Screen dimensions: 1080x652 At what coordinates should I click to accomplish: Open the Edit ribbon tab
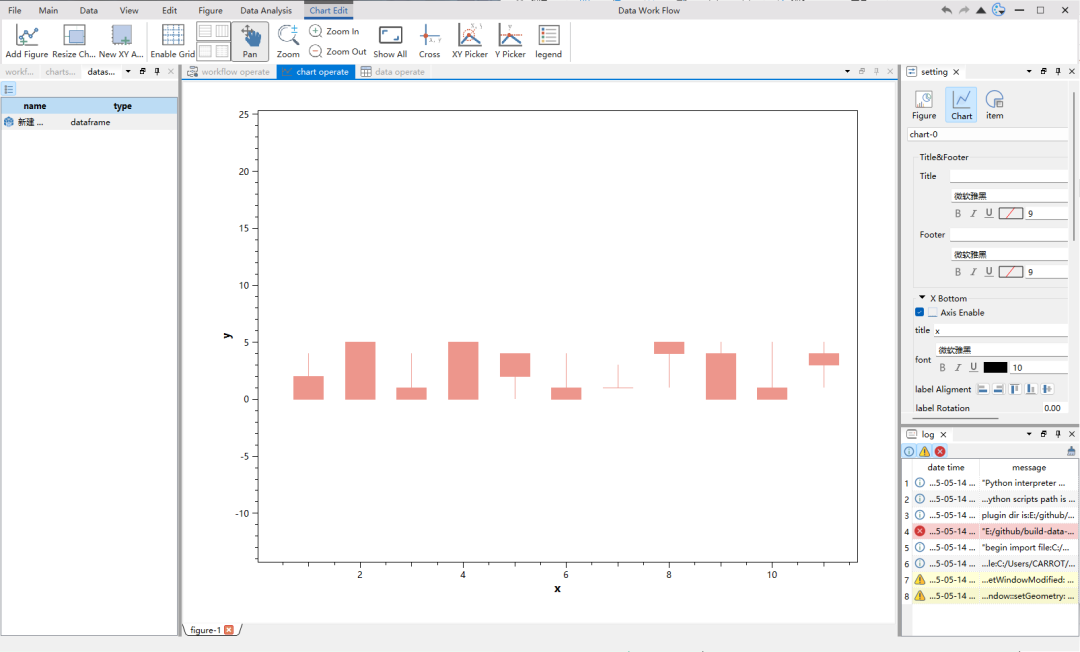pyautogui.click(x=169, y=10)
